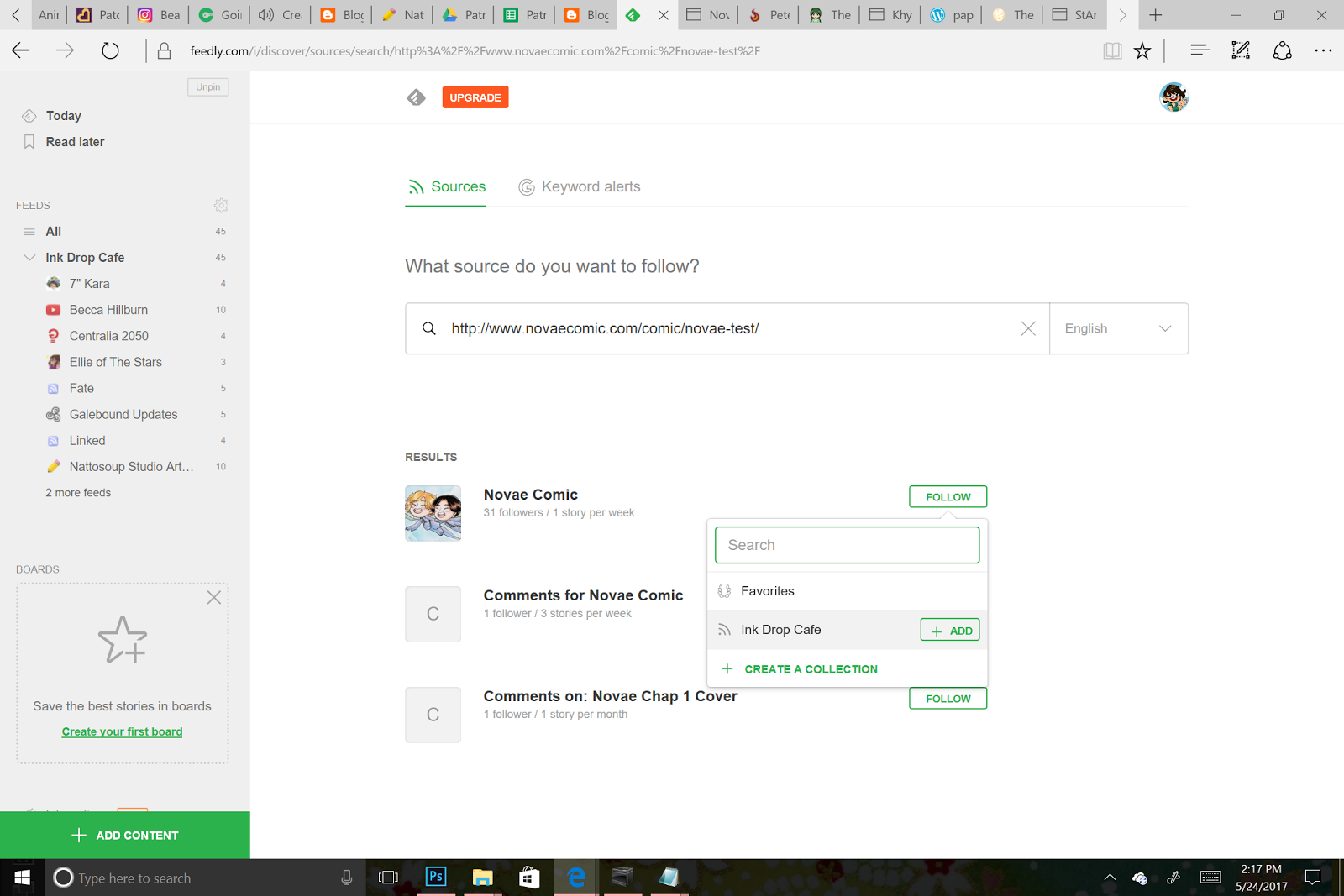Clear the source search box with X
The image size is (1344, 896).
pyautogui.click(x=1028, y=328)
